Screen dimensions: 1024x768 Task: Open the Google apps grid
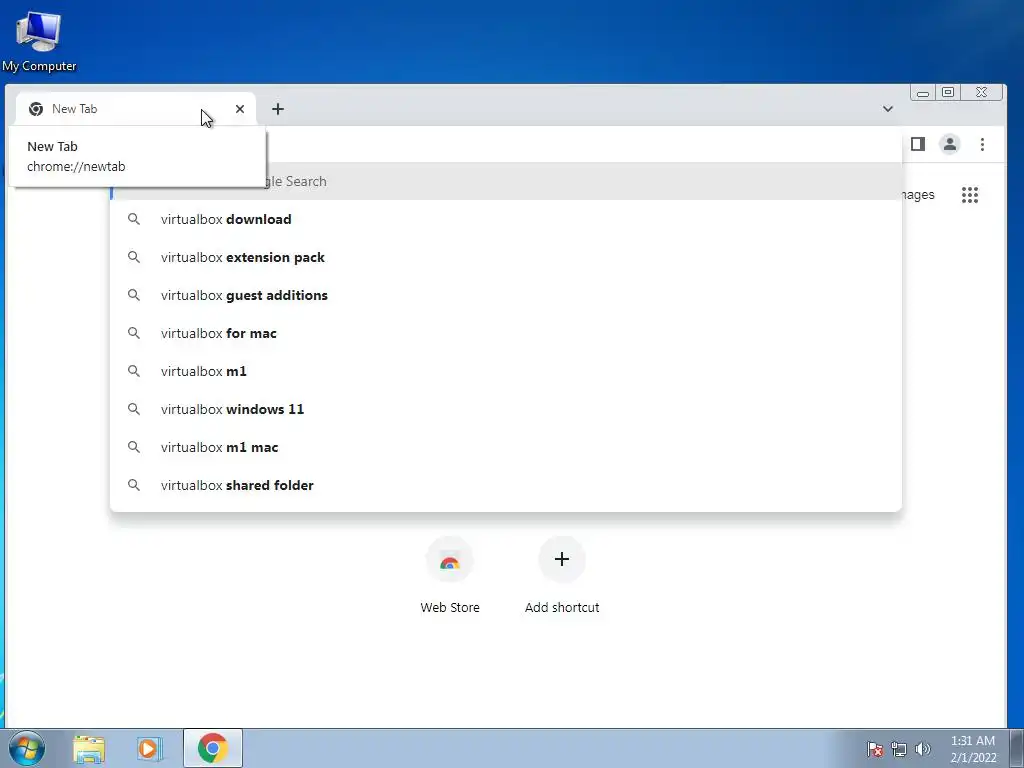(970, 195)
